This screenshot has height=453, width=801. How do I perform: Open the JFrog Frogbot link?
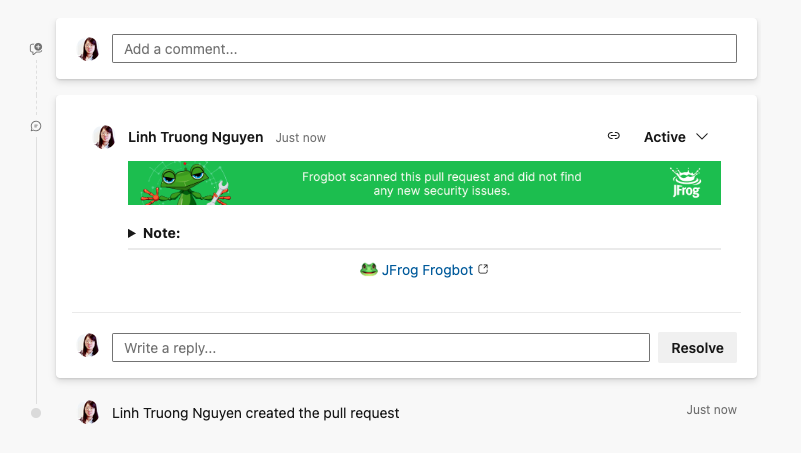[x=427, y=270]
